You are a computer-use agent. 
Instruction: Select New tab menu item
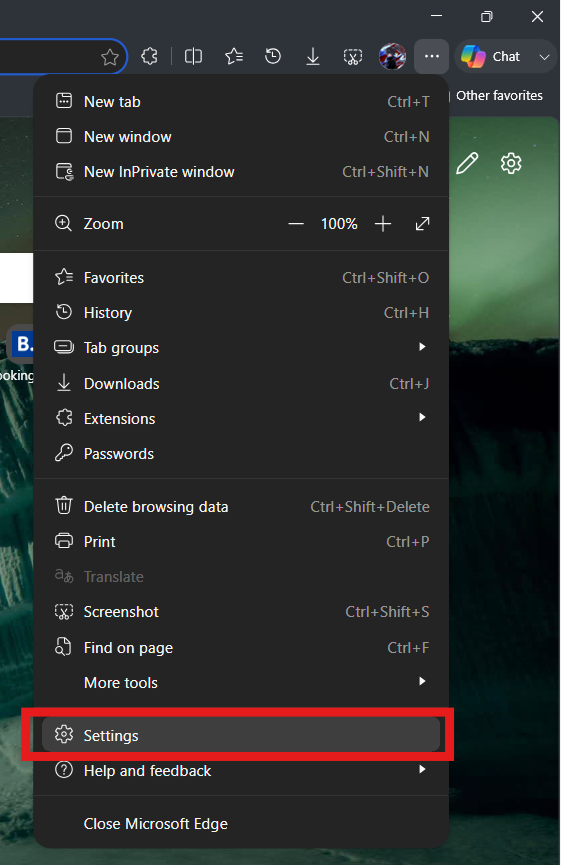pos(241,102)
